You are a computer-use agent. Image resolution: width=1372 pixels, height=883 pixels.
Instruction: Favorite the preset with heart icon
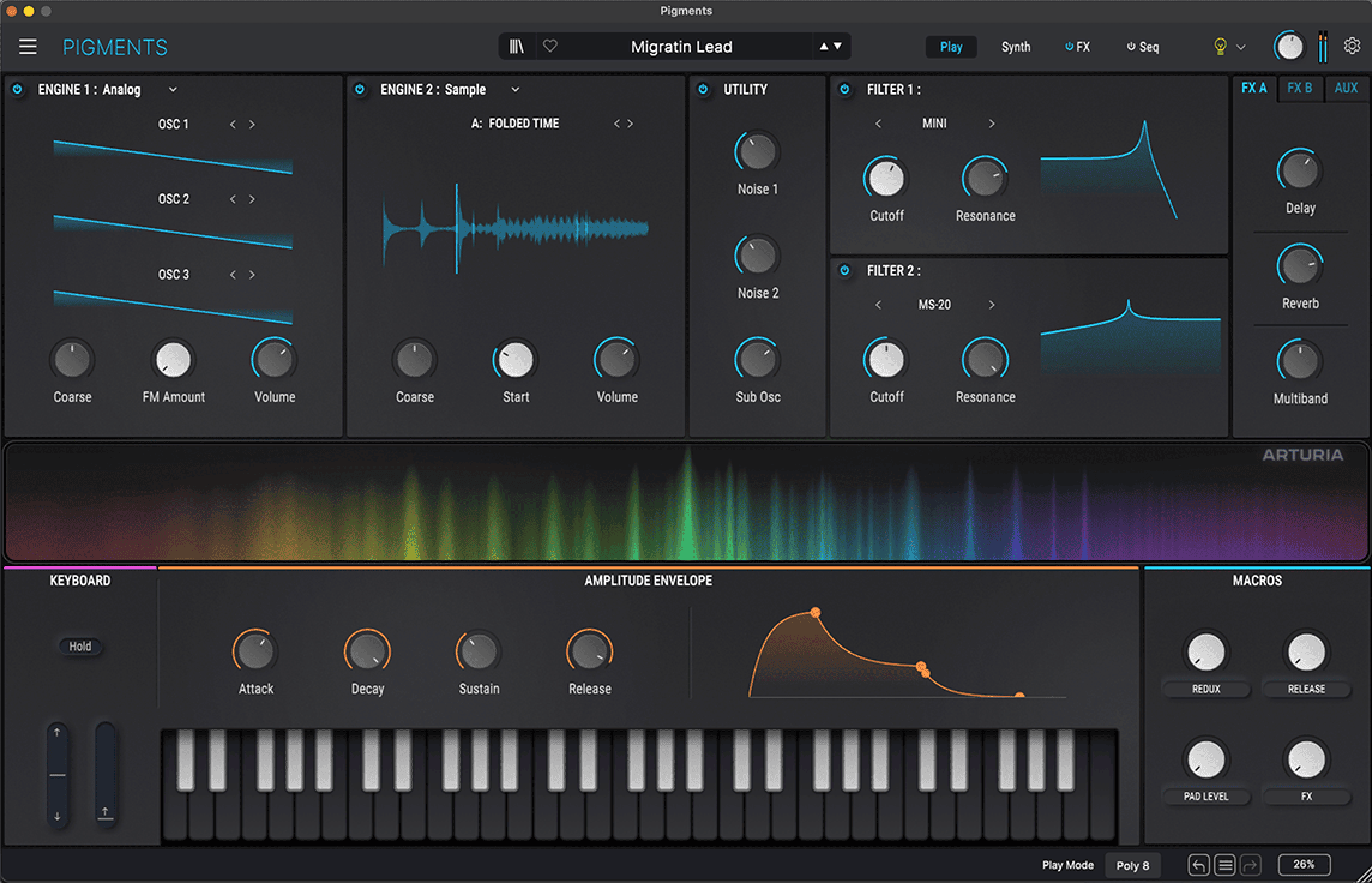click(x=550, y=46)
